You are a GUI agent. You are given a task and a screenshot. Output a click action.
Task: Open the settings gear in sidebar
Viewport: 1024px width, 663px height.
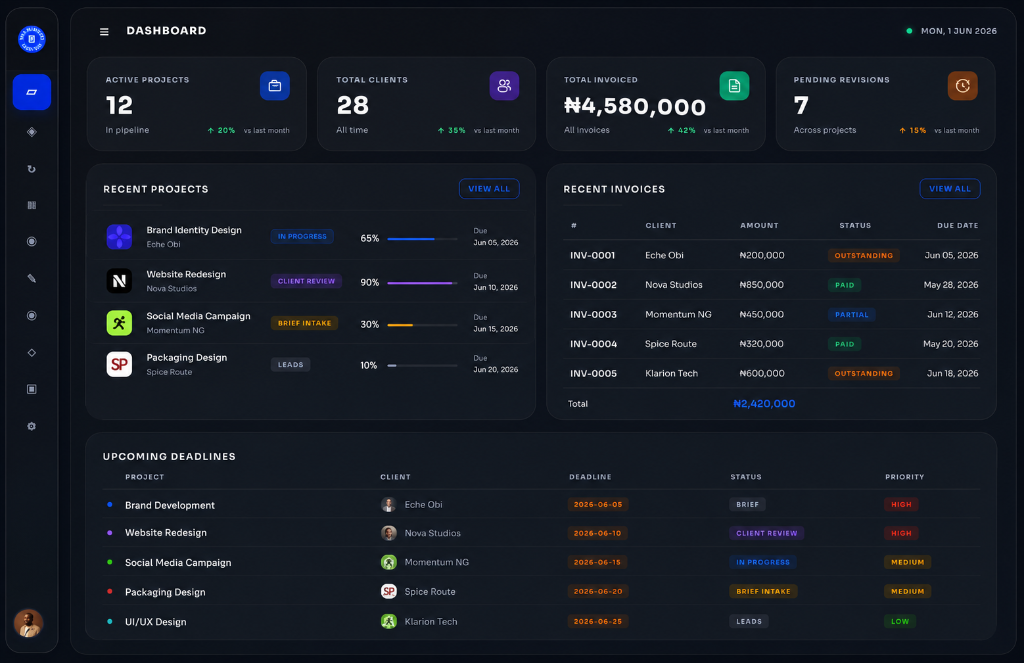(x=31, y=426)
